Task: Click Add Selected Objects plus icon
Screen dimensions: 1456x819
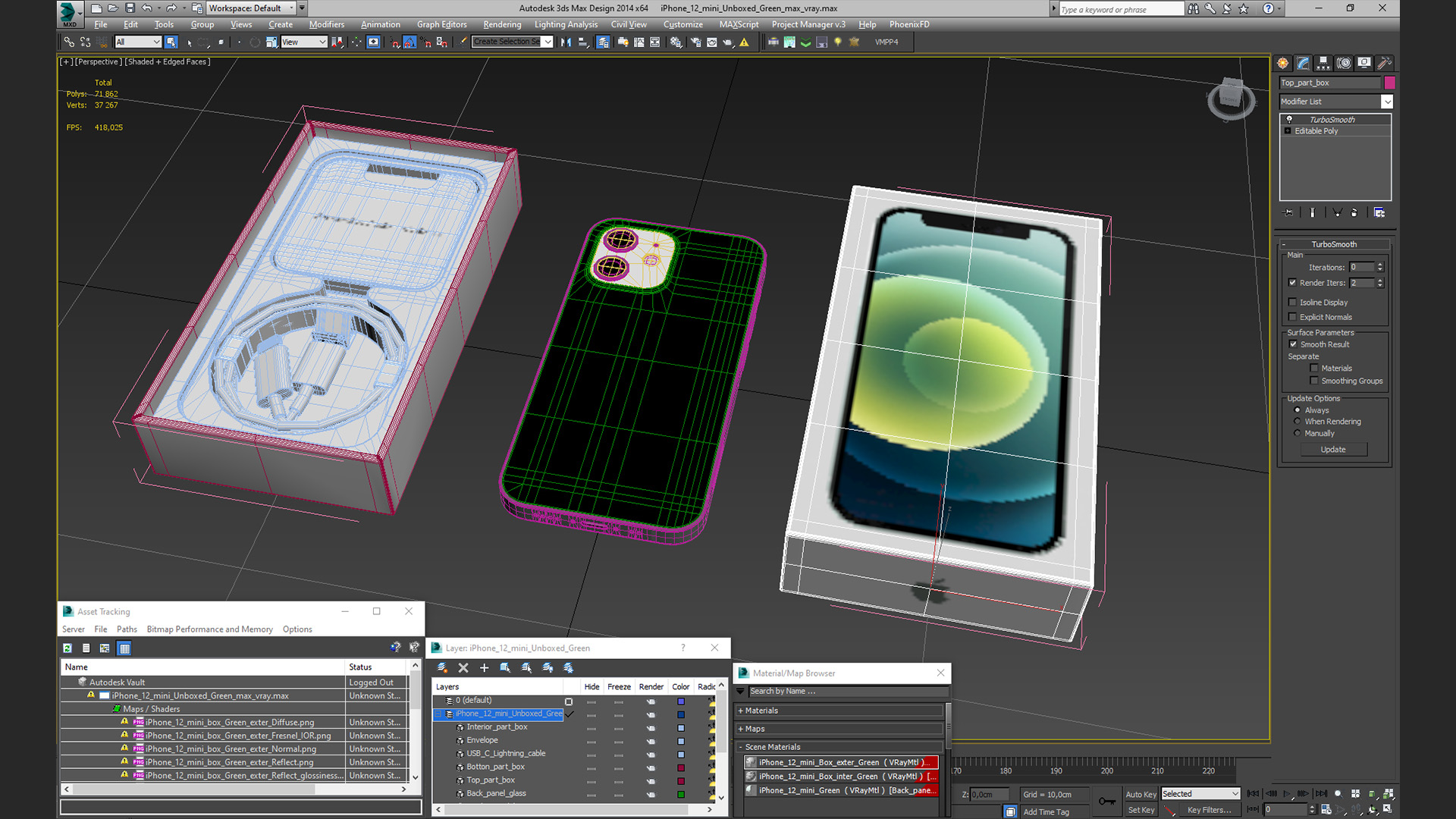Action: coord(484,668)
